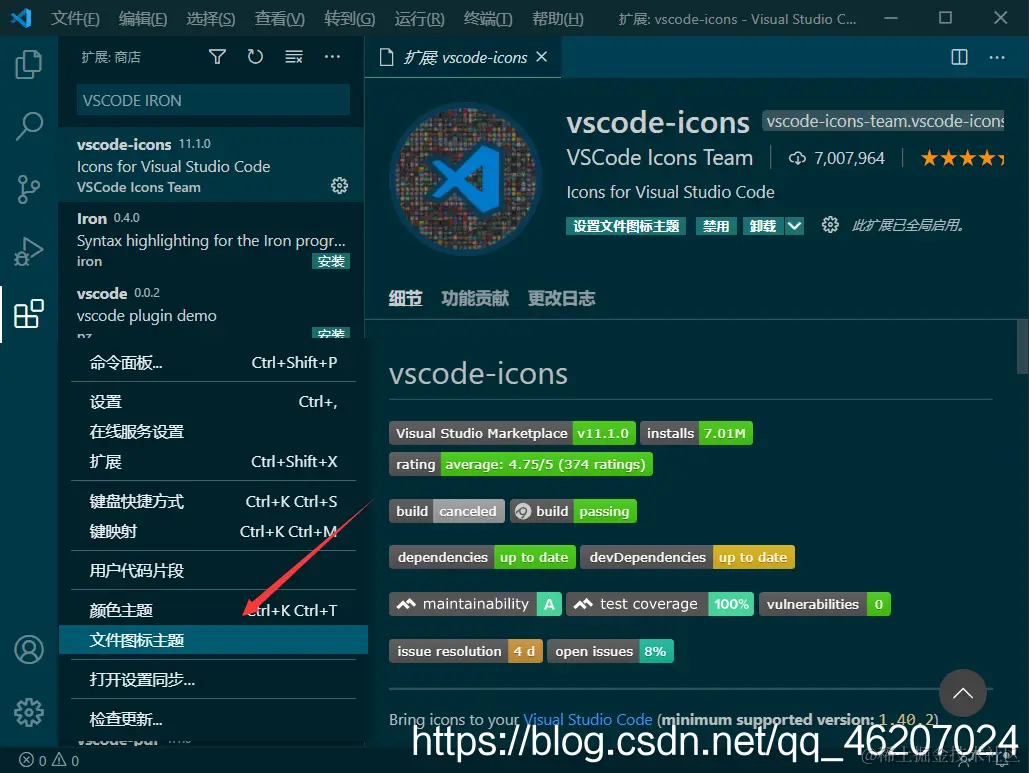Select 命令面板 from the menu
1029x773 pixels.
point(213,363)
